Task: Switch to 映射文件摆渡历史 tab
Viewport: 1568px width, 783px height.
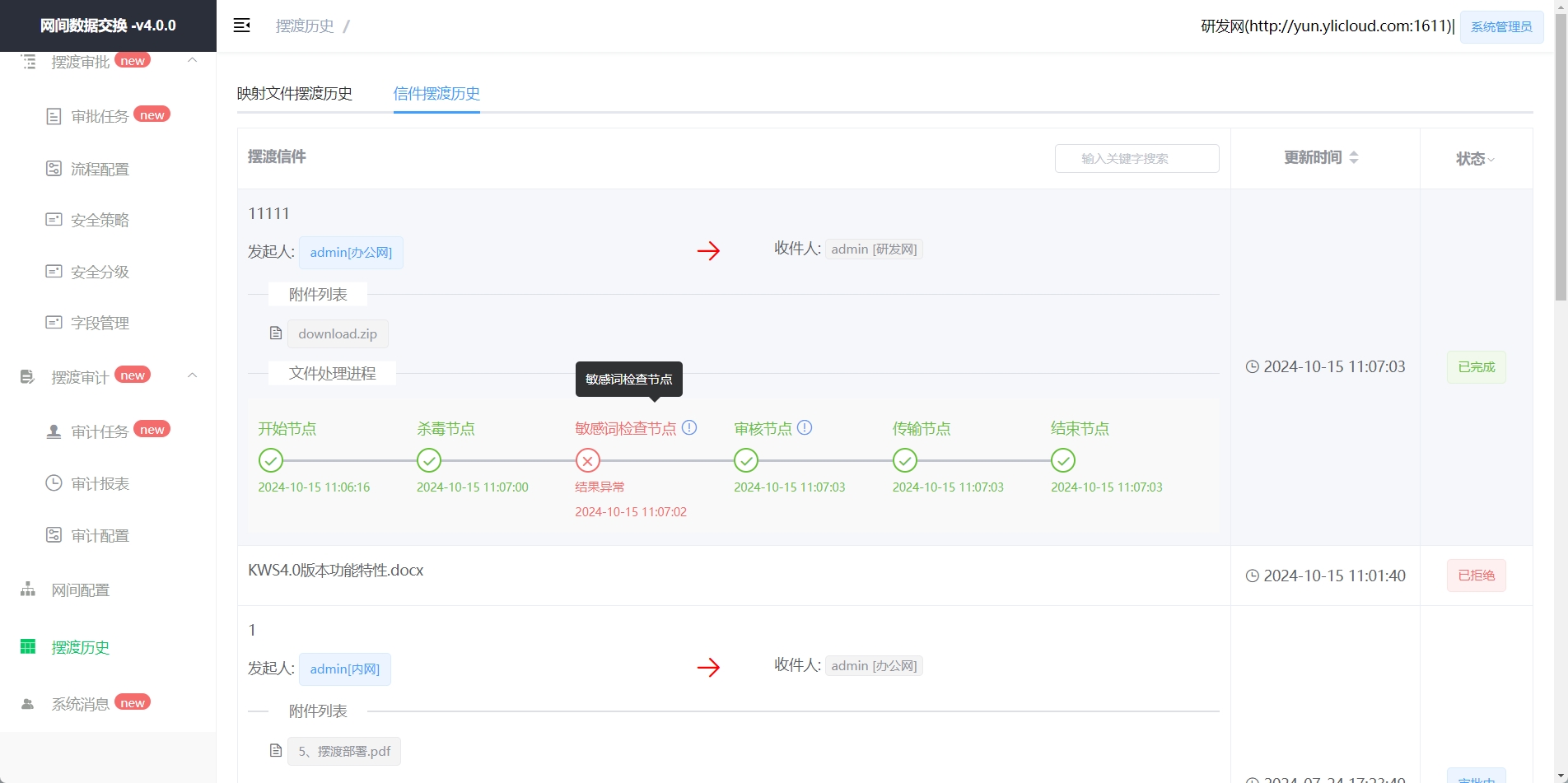Action: (x=294, y=94)
